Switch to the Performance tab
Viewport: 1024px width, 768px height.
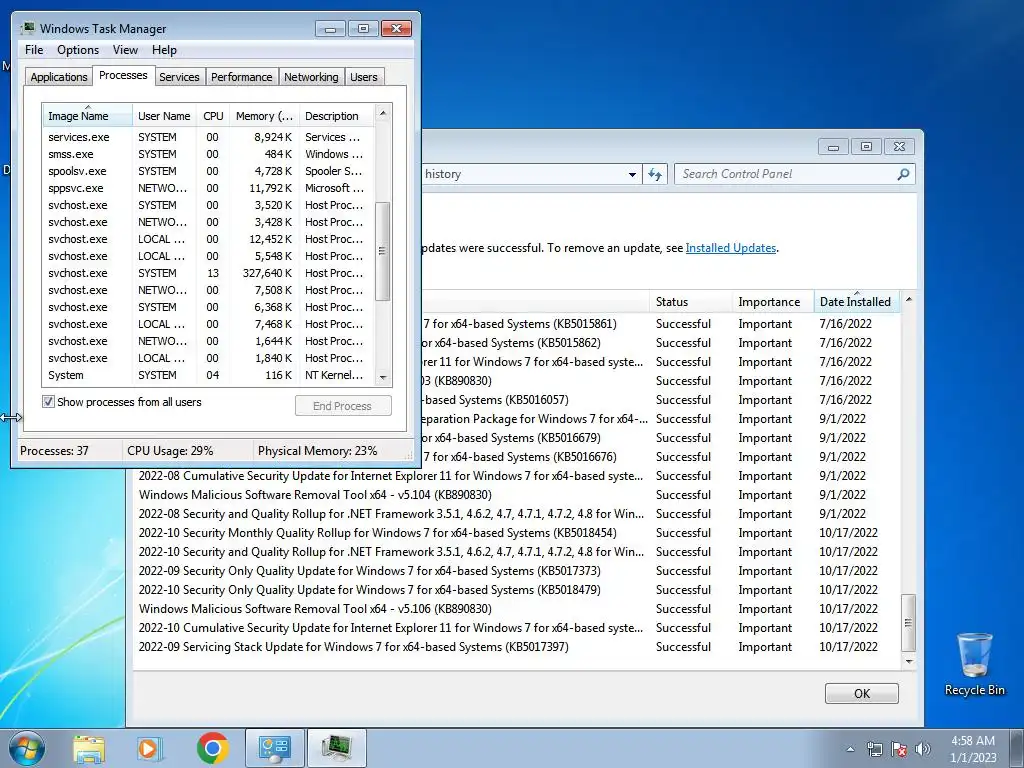click(x=242, y=77)
